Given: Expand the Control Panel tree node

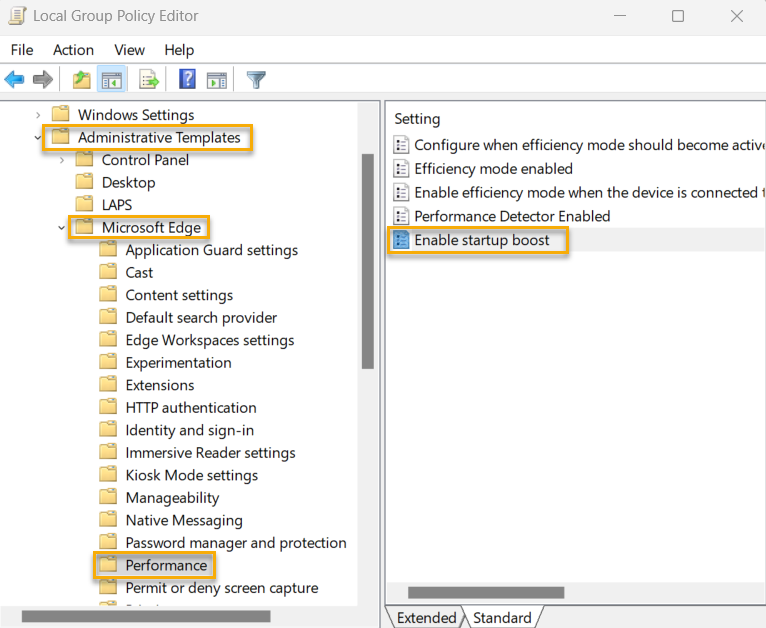Looking at the screenshot, I should click(x=62, y=160).
